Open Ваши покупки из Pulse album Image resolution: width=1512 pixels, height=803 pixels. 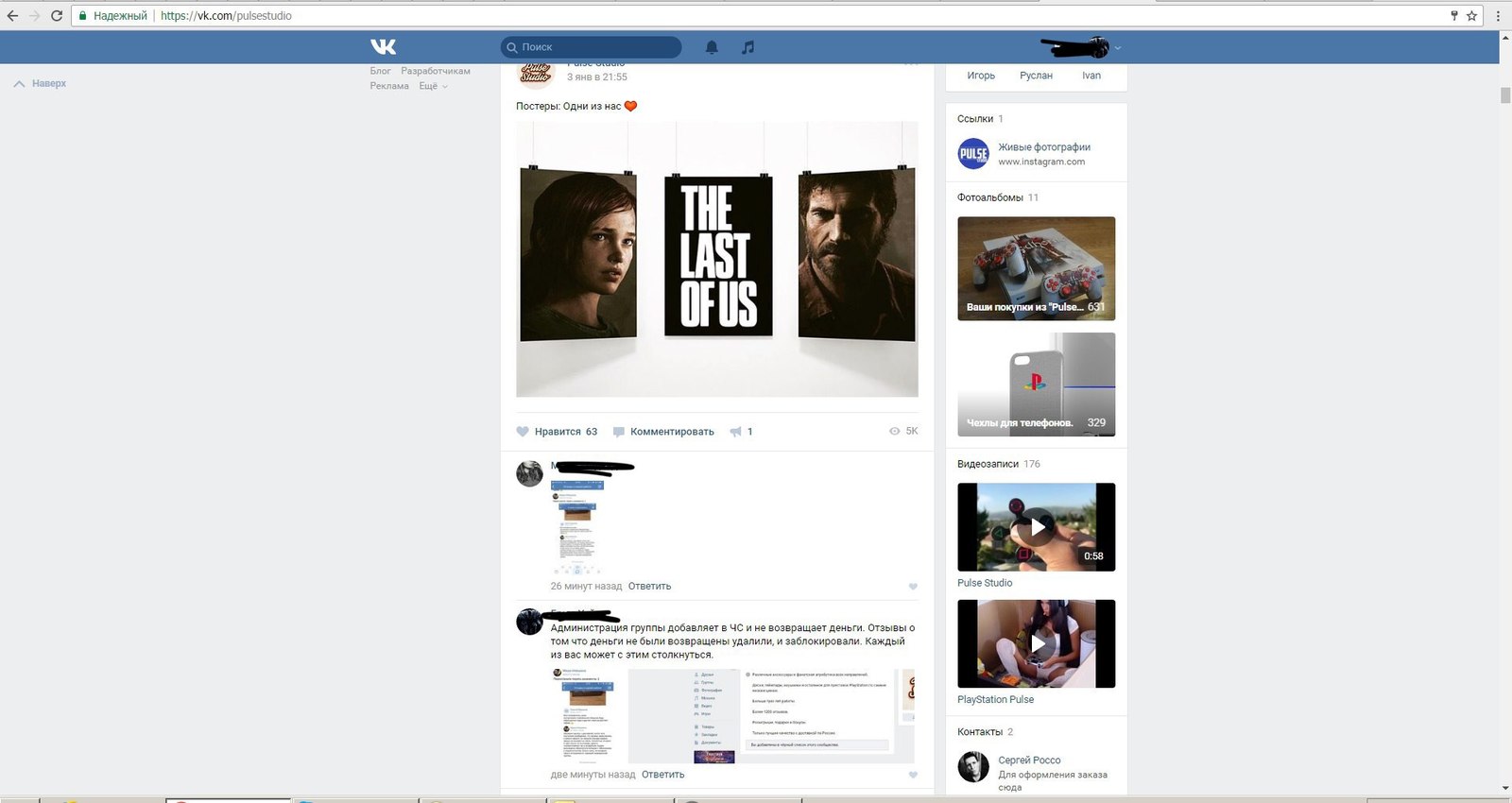pyautogui.click(x=1036, y=268)
